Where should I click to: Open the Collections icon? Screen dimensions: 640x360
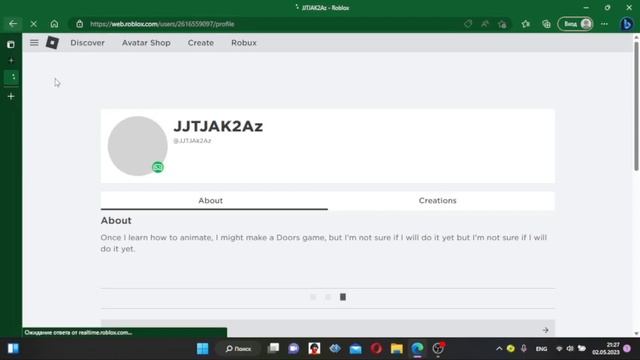tap(546, 24)
